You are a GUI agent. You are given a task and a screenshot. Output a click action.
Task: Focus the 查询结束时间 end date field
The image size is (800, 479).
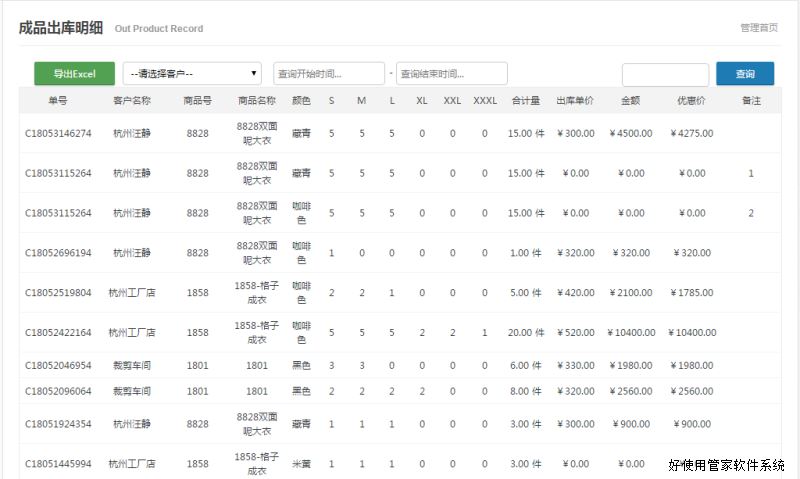(451, 74)
